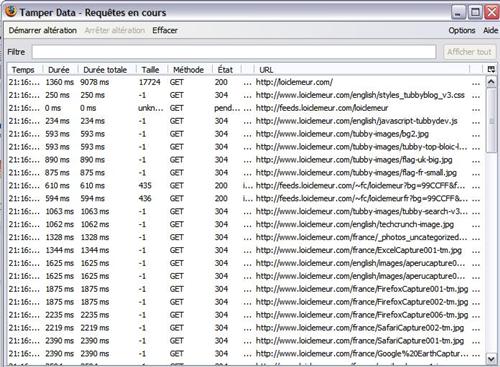Select the styles_tubbyblog_v3.css request
Screen dimensions: 500x367
pyautogui.click(x=245, y=95)
